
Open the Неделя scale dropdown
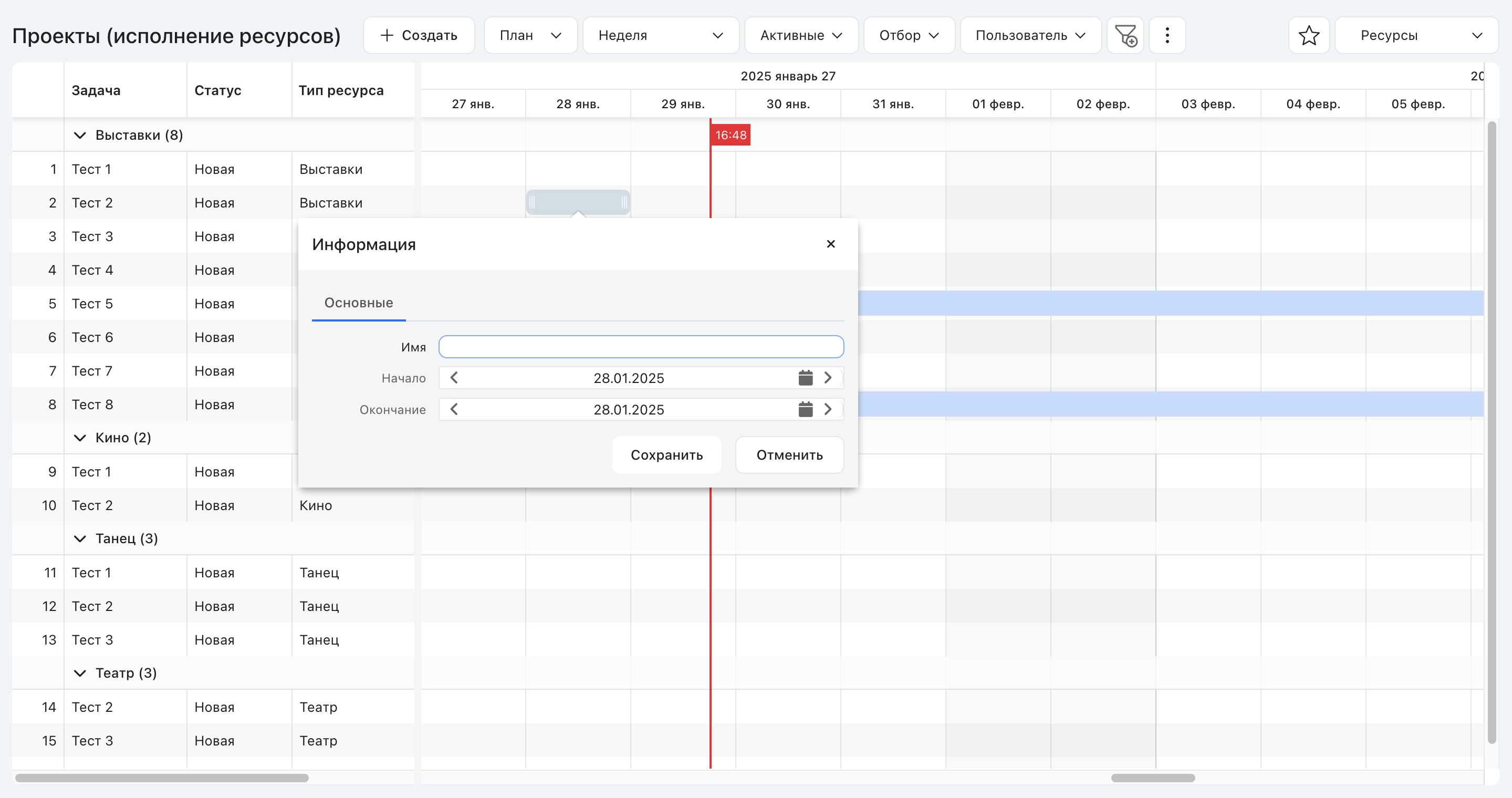point(661,36)
